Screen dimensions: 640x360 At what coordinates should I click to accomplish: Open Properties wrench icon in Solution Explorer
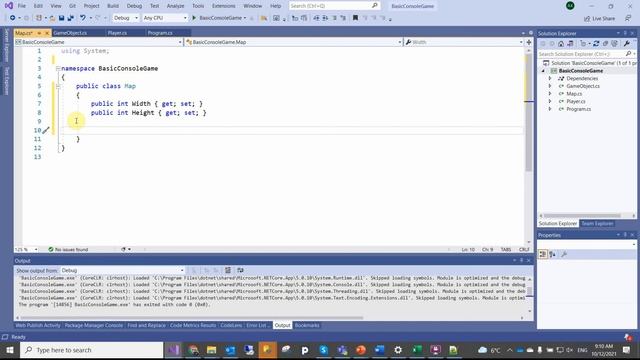[x=627, y=44]
